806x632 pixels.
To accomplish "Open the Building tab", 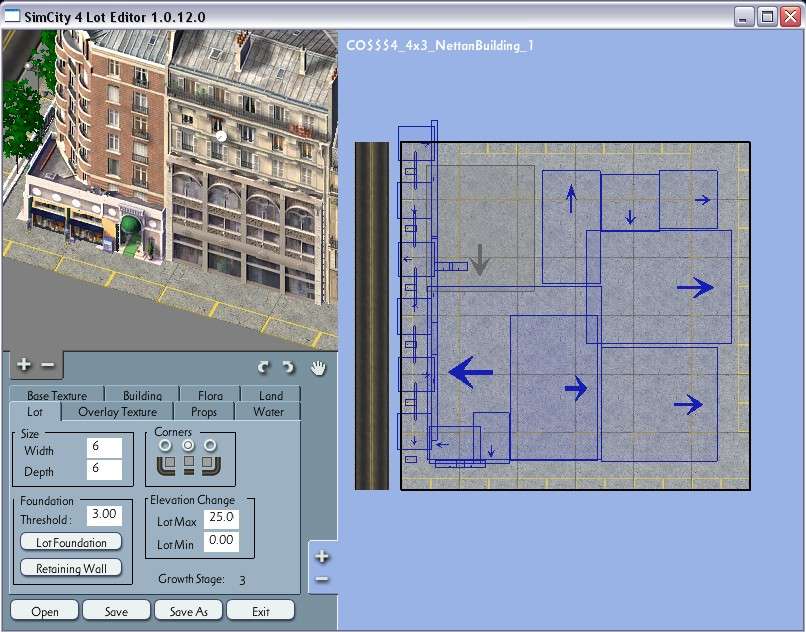I will [142, 394].
